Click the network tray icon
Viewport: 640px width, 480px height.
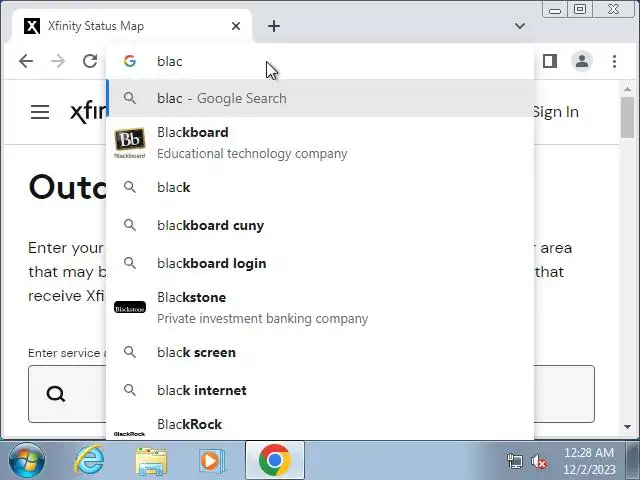514,462
